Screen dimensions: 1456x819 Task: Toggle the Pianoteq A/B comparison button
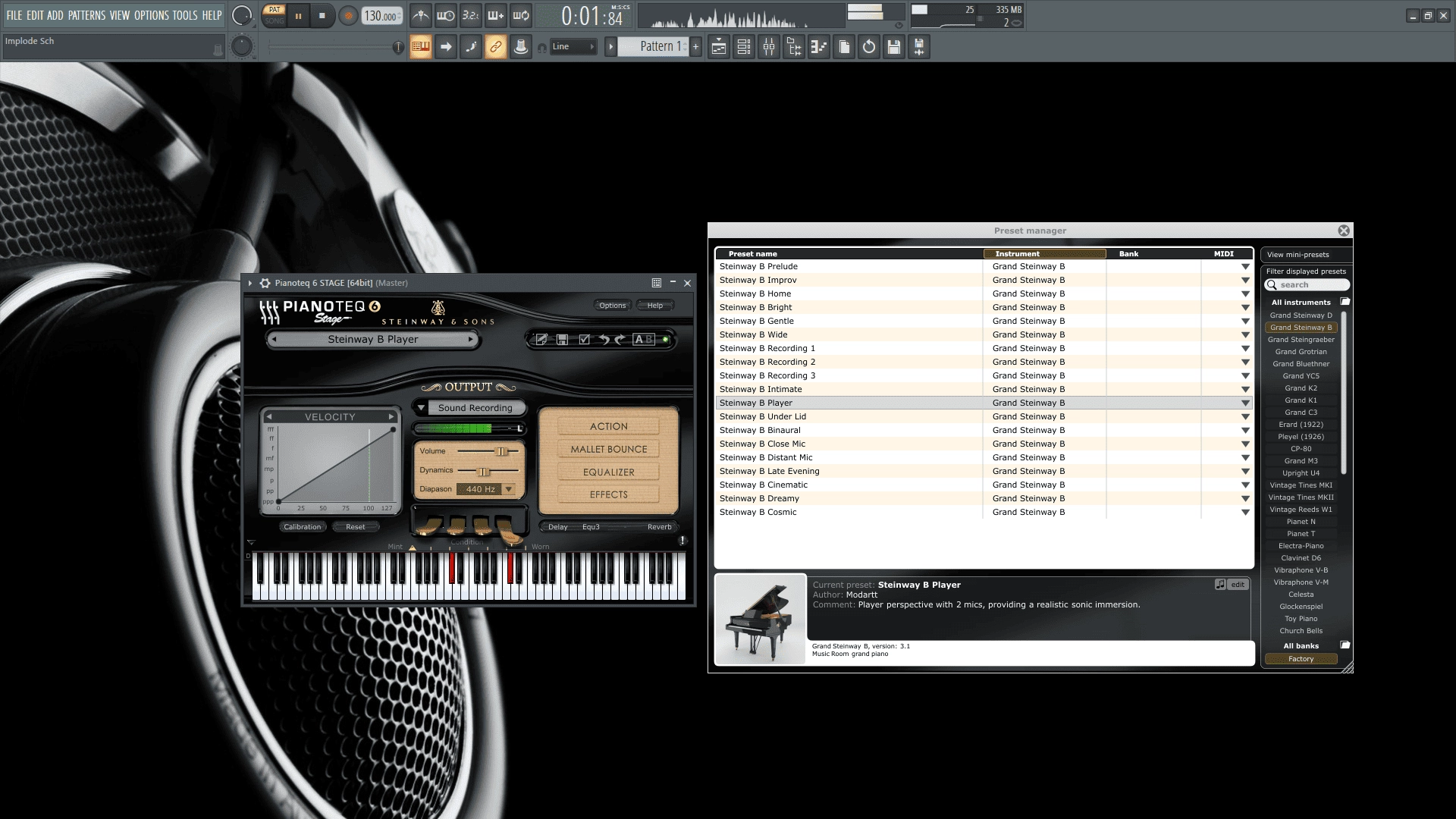click(x=643, y=340)
